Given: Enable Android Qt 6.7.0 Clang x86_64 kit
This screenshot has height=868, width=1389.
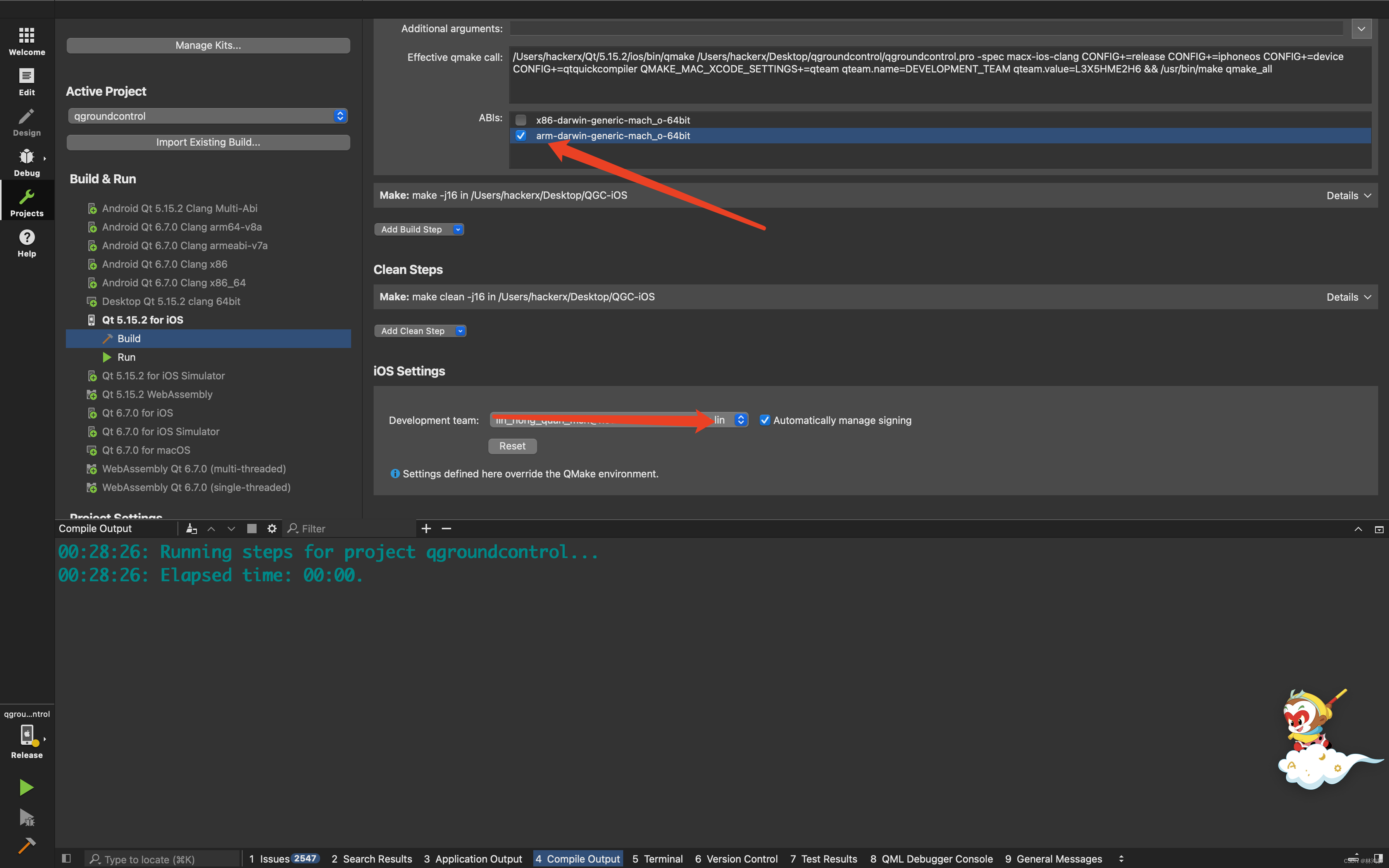Looking at the screenshot, I should tap(174, 282).
